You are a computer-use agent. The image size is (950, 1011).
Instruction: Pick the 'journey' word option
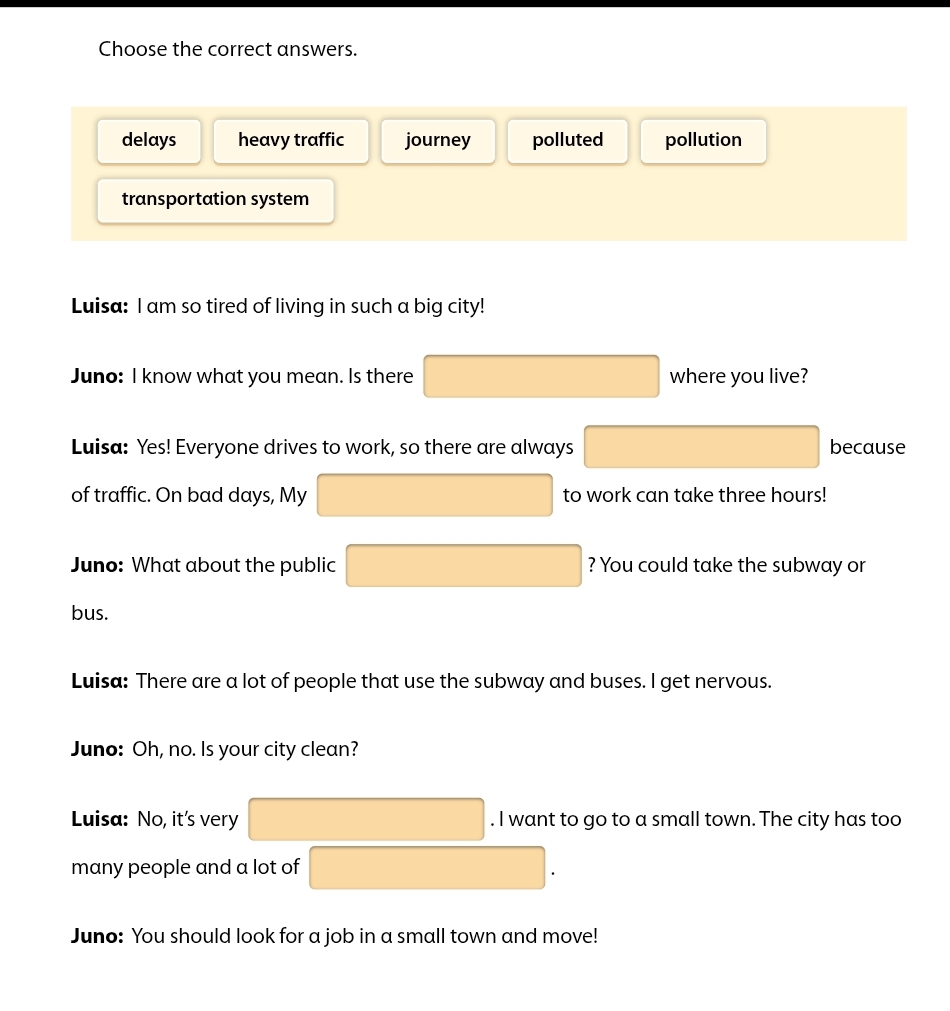pyautogui.click(x=438, y=141)
